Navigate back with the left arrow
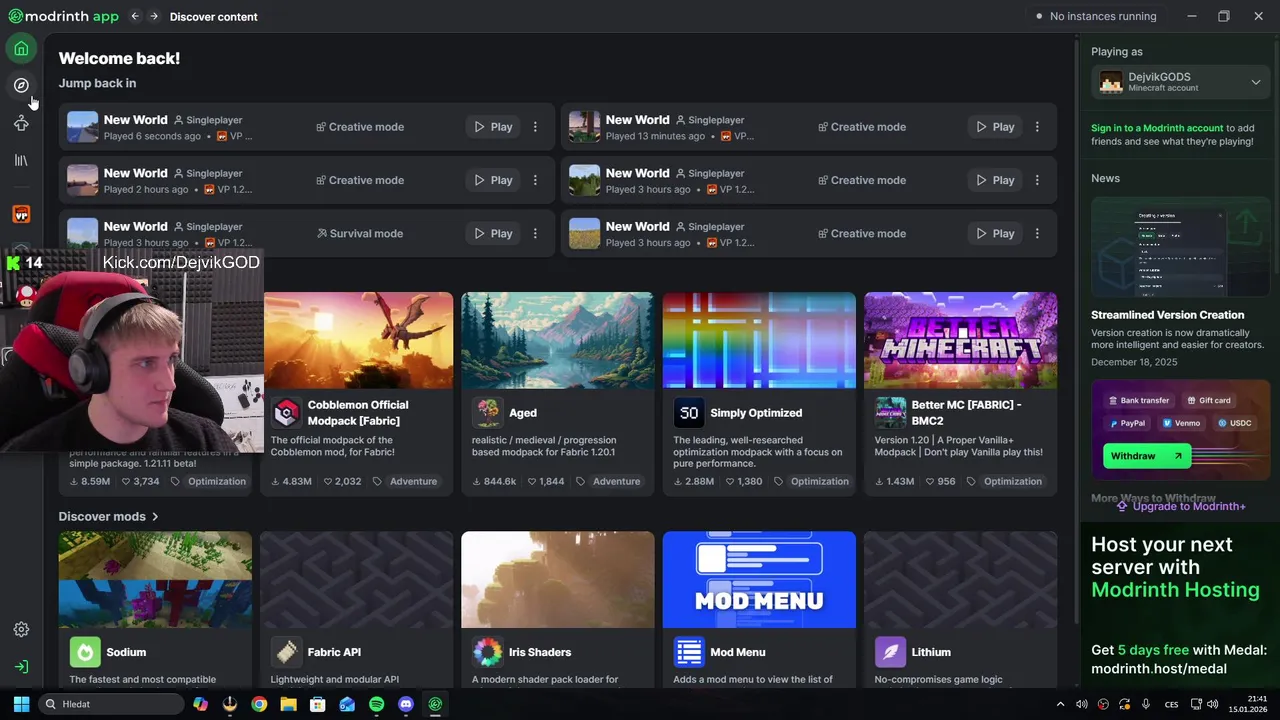 point(135,16)
